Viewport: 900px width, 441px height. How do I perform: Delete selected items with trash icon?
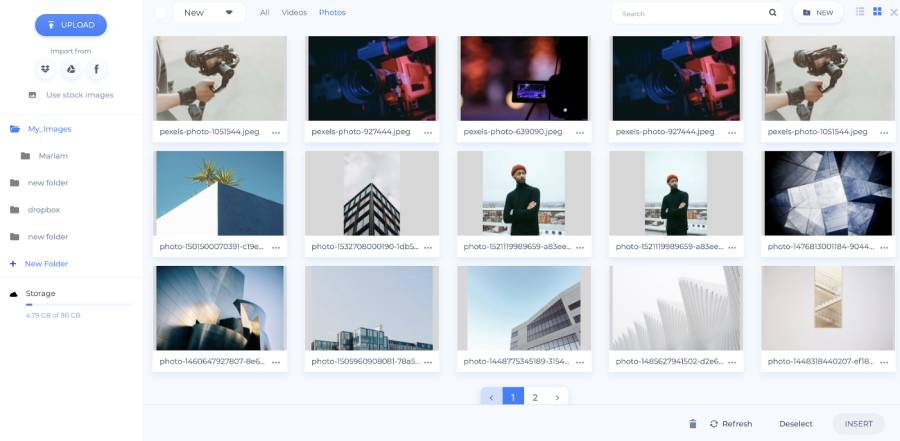pyautogui.click(x=693, y=424)
